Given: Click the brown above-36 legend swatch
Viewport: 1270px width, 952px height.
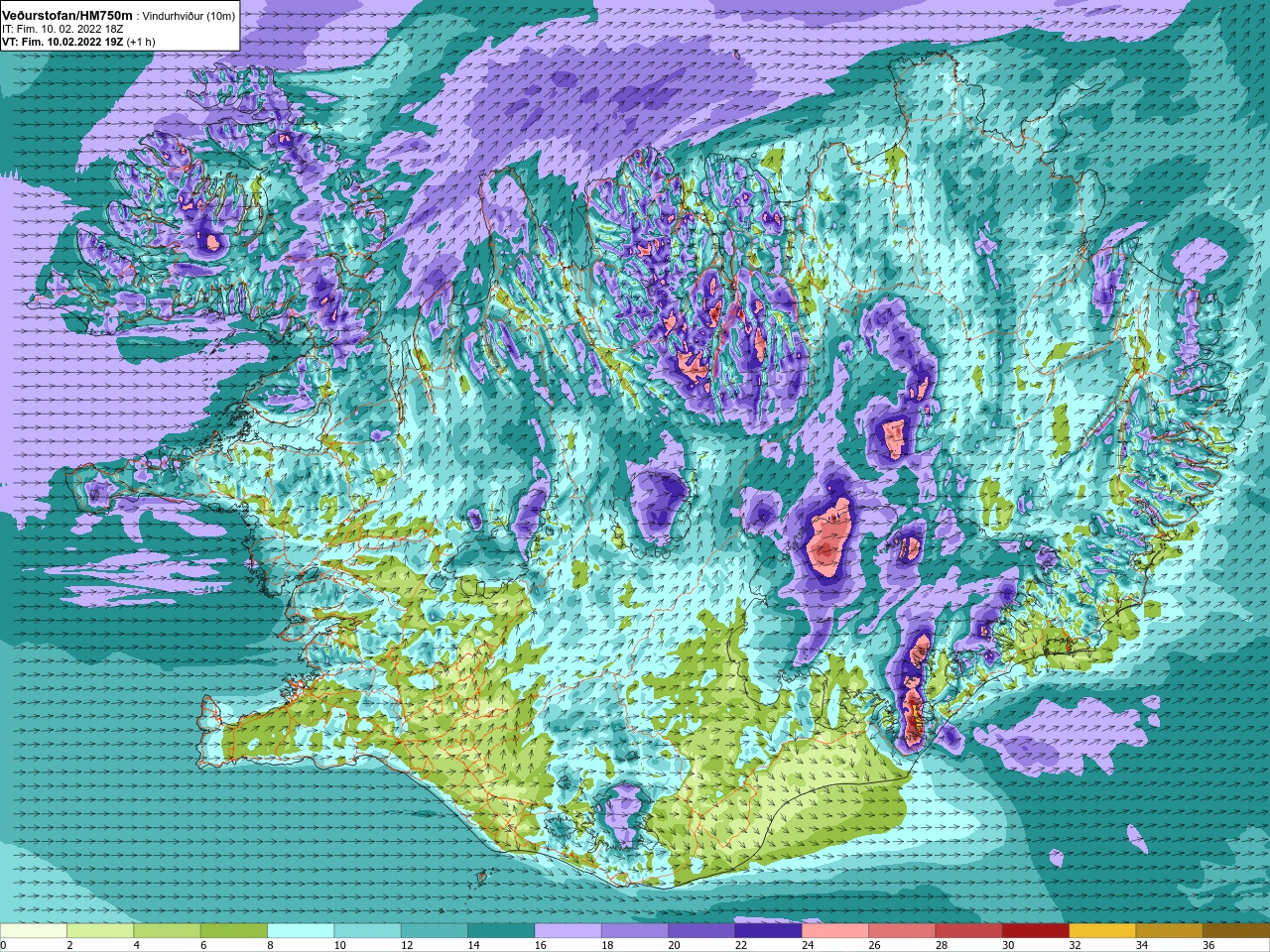Looking at the screenshot, I should [x=1236, y=931].
